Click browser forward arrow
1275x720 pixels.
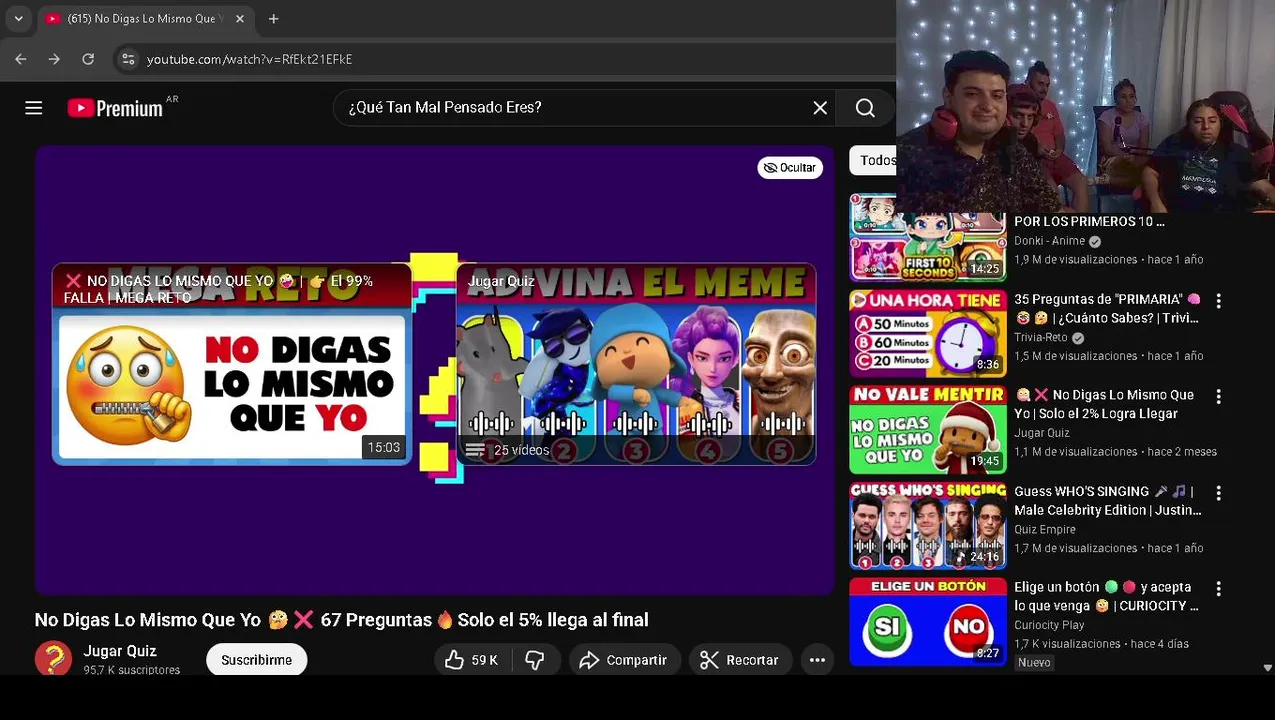(54, 59)
